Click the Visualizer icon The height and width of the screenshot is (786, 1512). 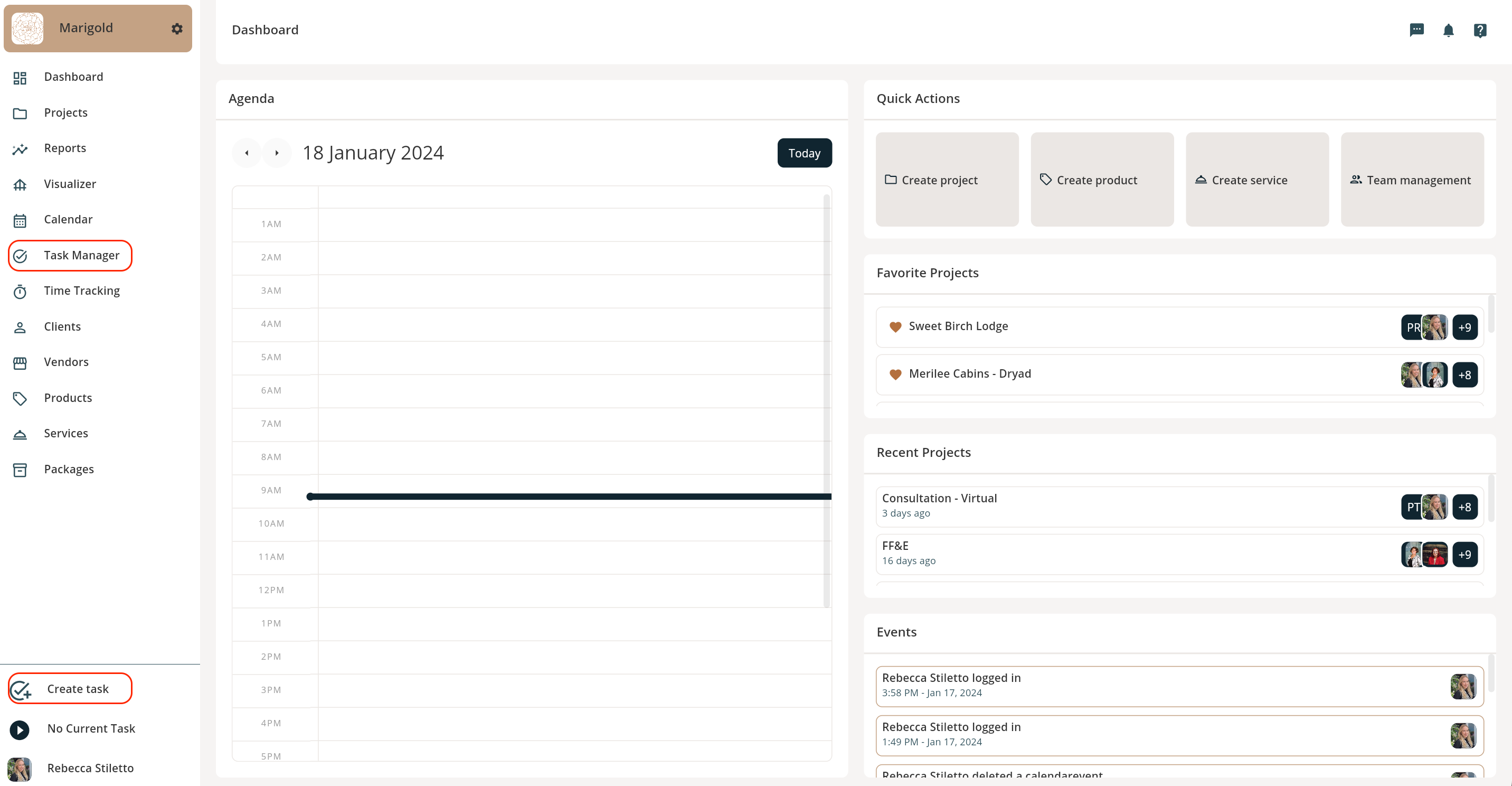click(x=20, y=184)
